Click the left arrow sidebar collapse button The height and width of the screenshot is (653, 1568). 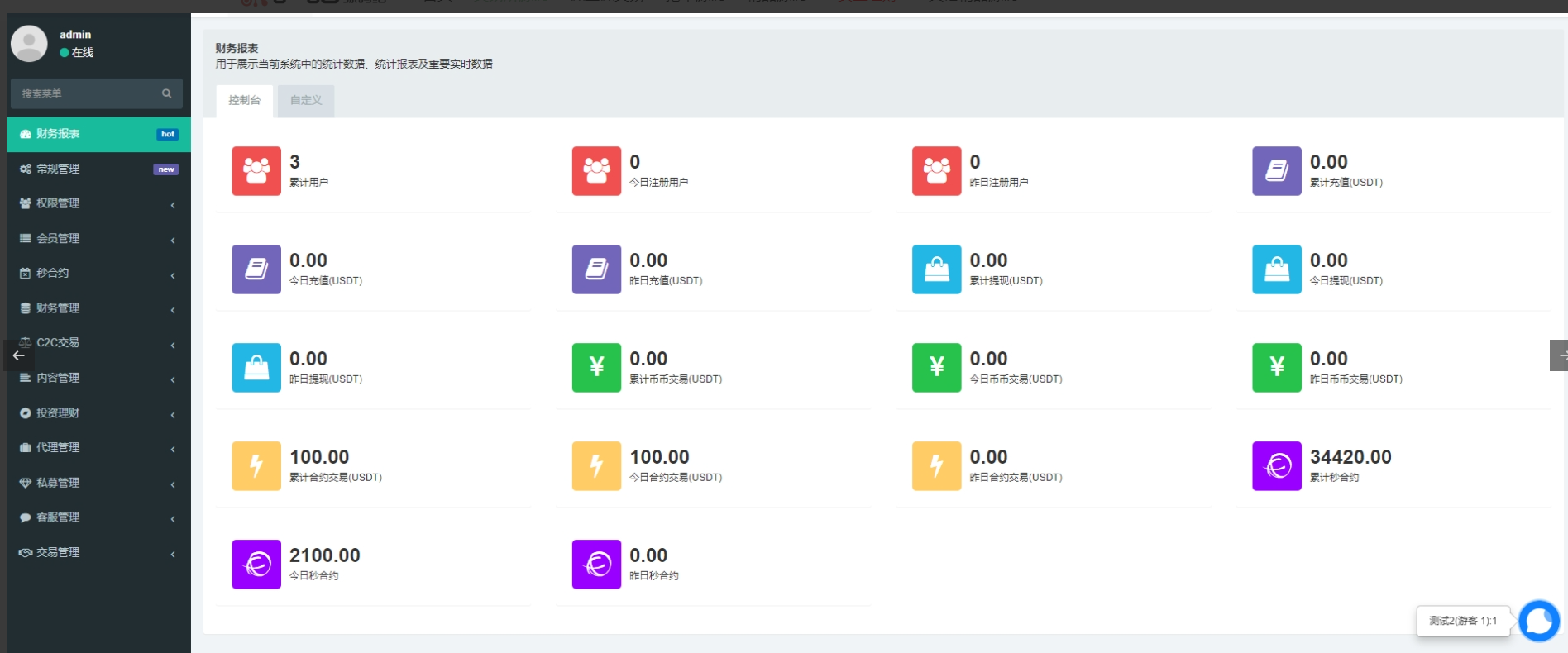[x=18, y=355]
